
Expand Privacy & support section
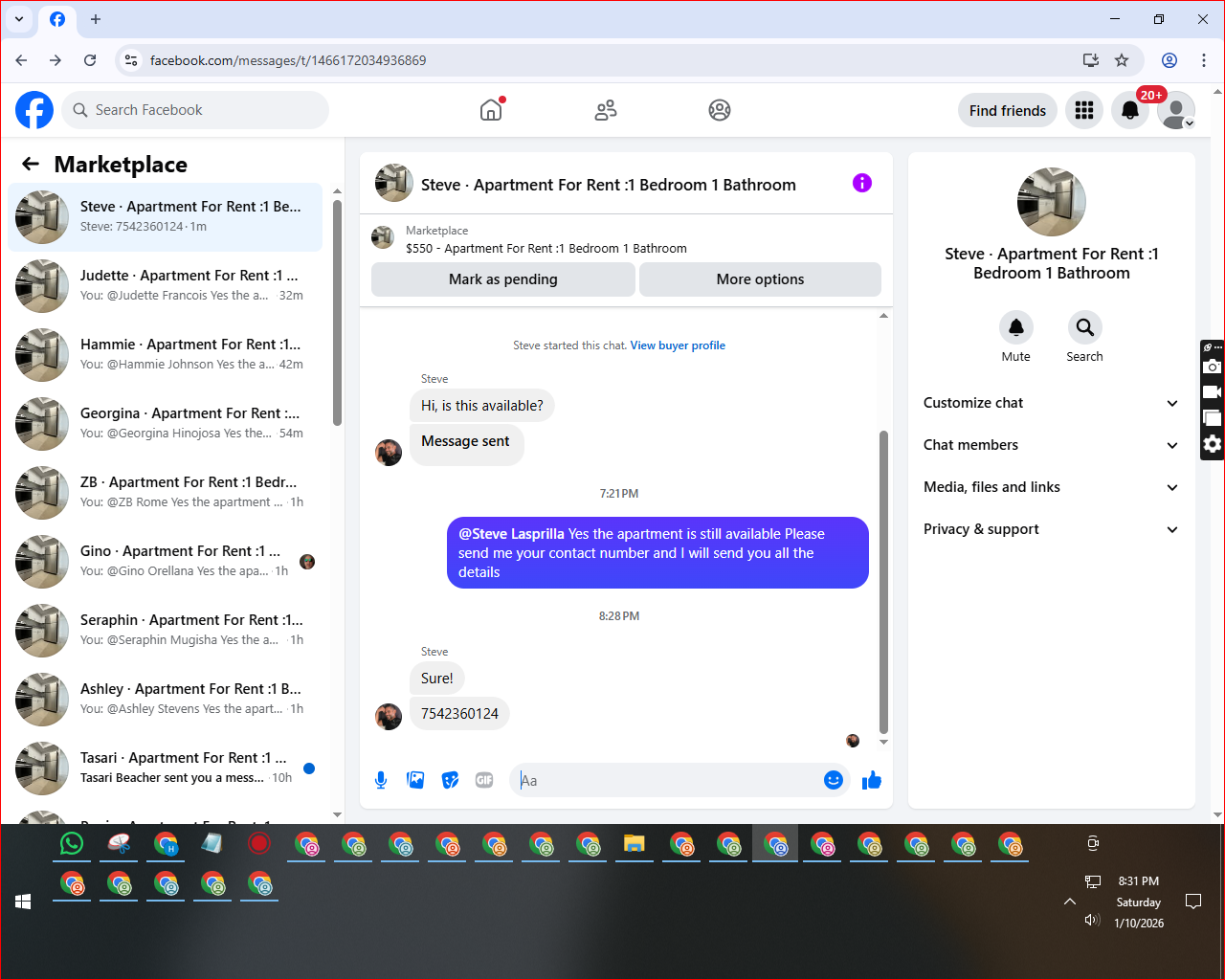click(1051, 529)
